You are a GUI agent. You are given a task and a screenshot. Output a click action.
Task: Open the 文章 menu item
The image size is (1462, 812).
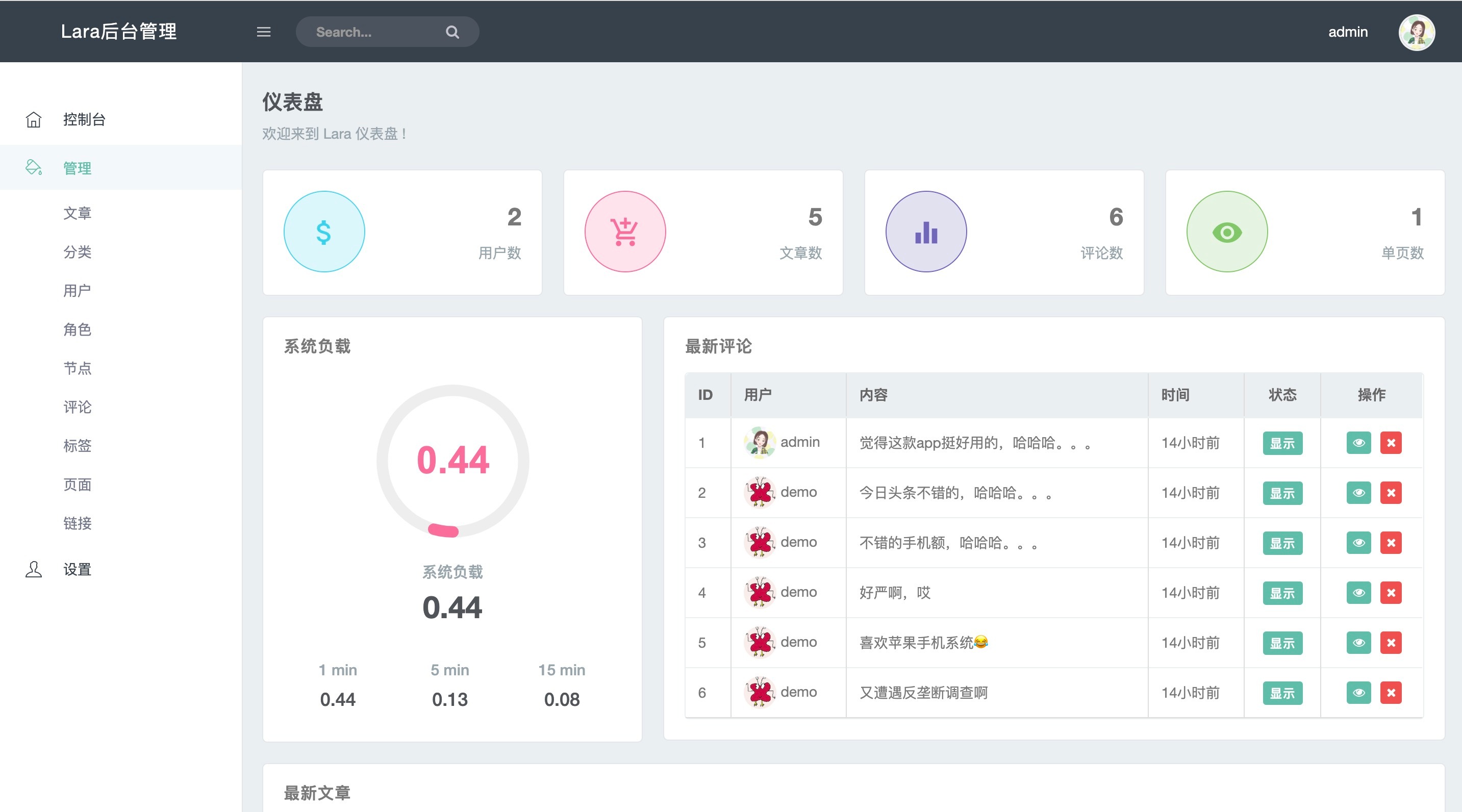[x=77, y=213]
